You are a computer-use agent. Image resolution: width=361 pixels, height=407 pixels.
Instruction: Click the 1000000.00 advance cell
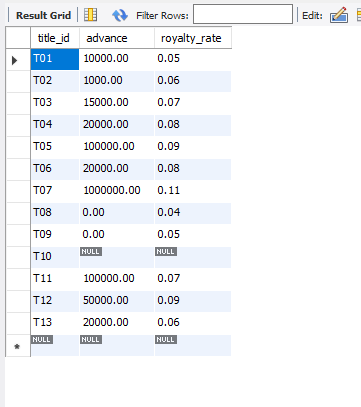[117, 191]
